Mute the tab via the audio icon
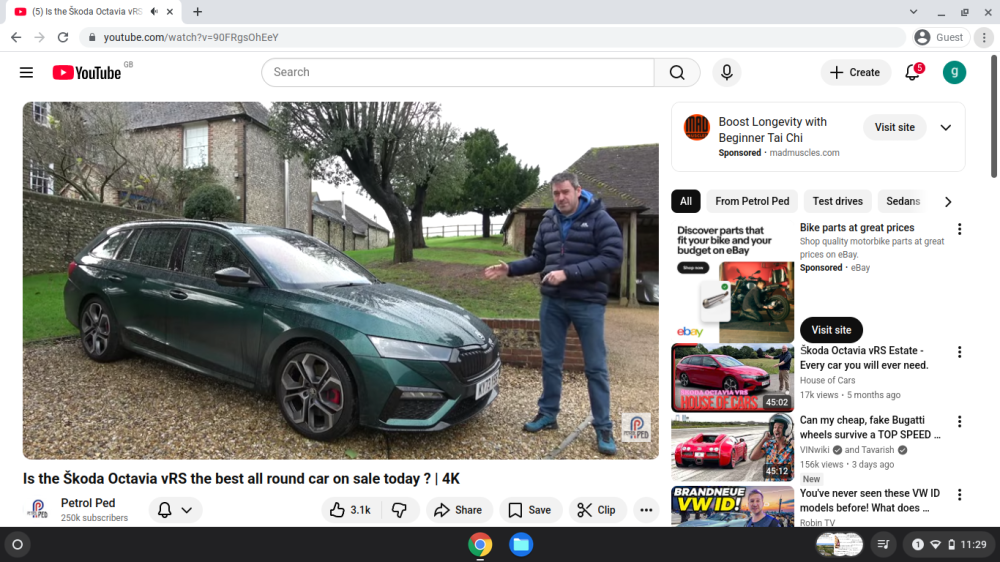 click(x=154, y=11)
